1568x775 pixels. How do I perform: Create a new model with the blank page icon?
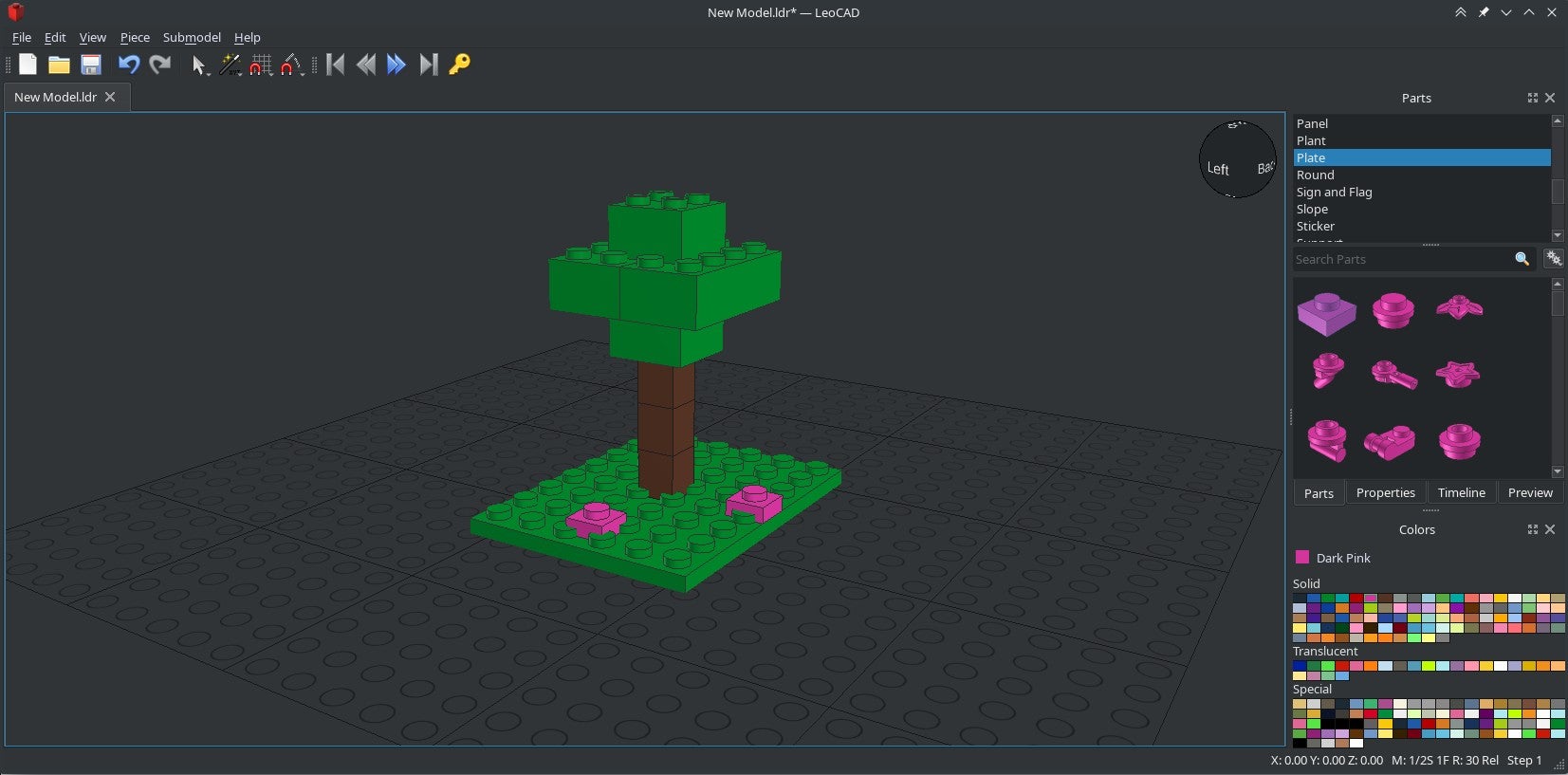[28, 65]
